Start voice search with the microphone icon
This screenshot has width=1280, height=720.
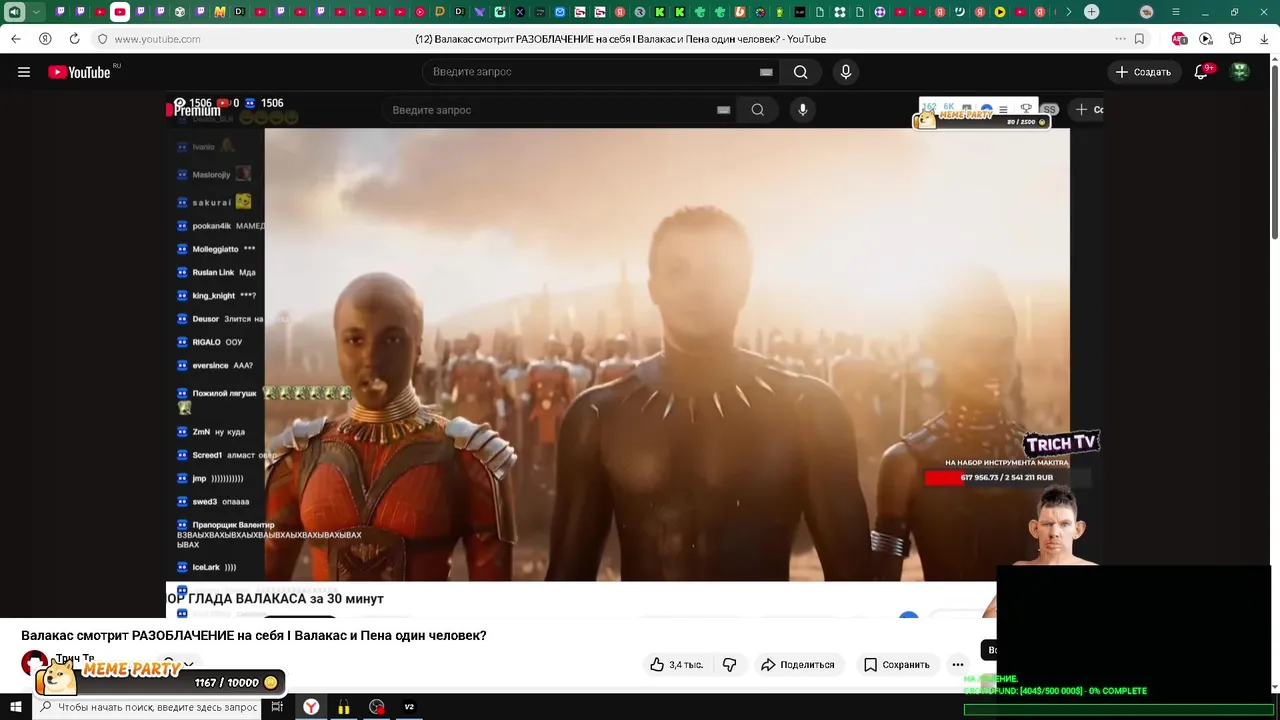(x=846, y=72)
